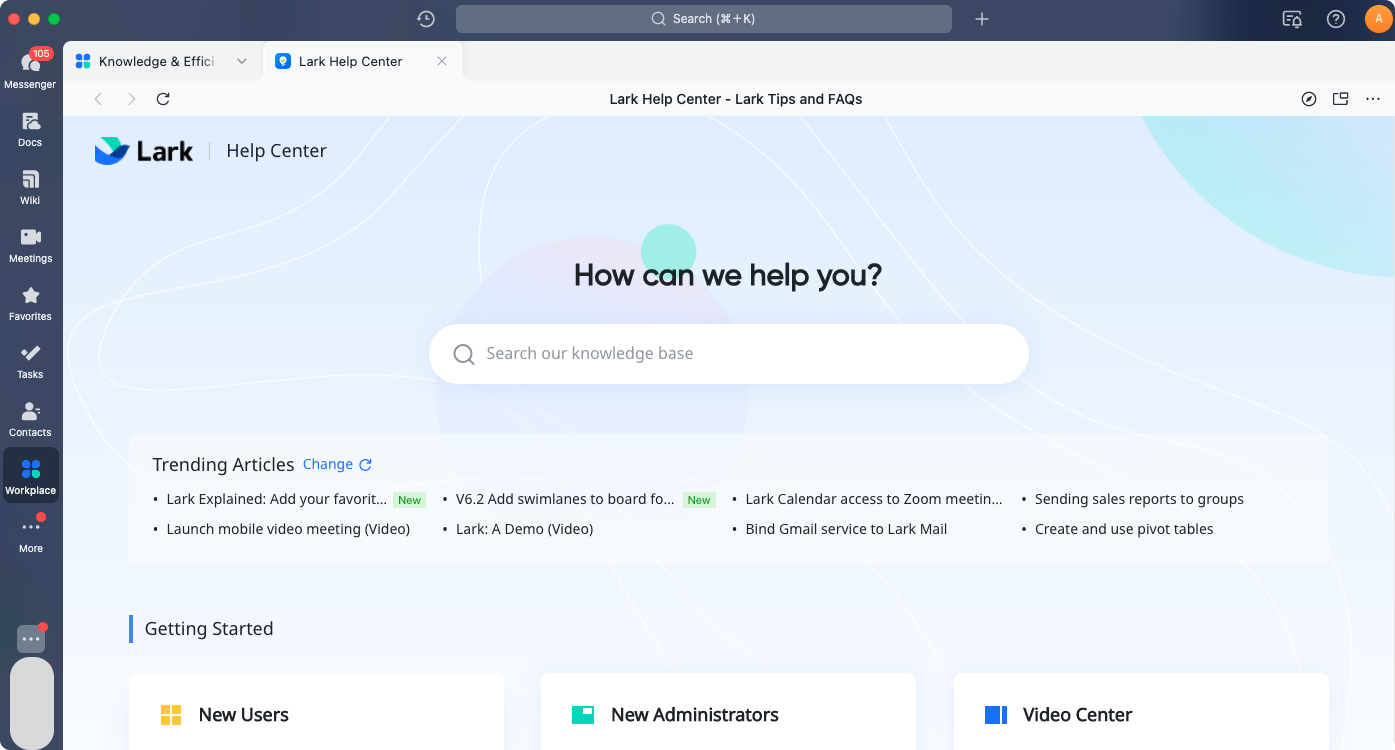Expand the More sidebar menu
This screenshot has width=1395, height=750.
[x=31, y=534]
